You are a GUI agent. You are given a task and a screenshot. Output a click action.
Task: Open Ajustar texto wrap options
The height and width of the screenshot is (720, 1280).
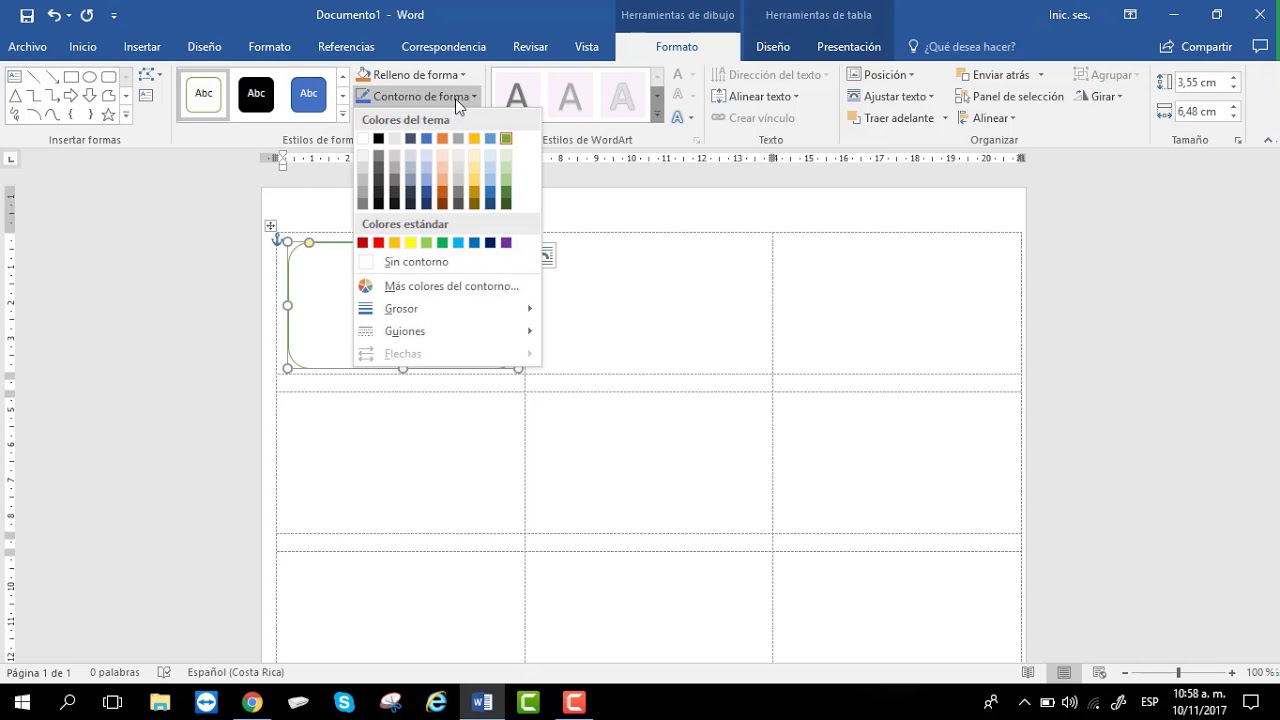click(891, 97)
